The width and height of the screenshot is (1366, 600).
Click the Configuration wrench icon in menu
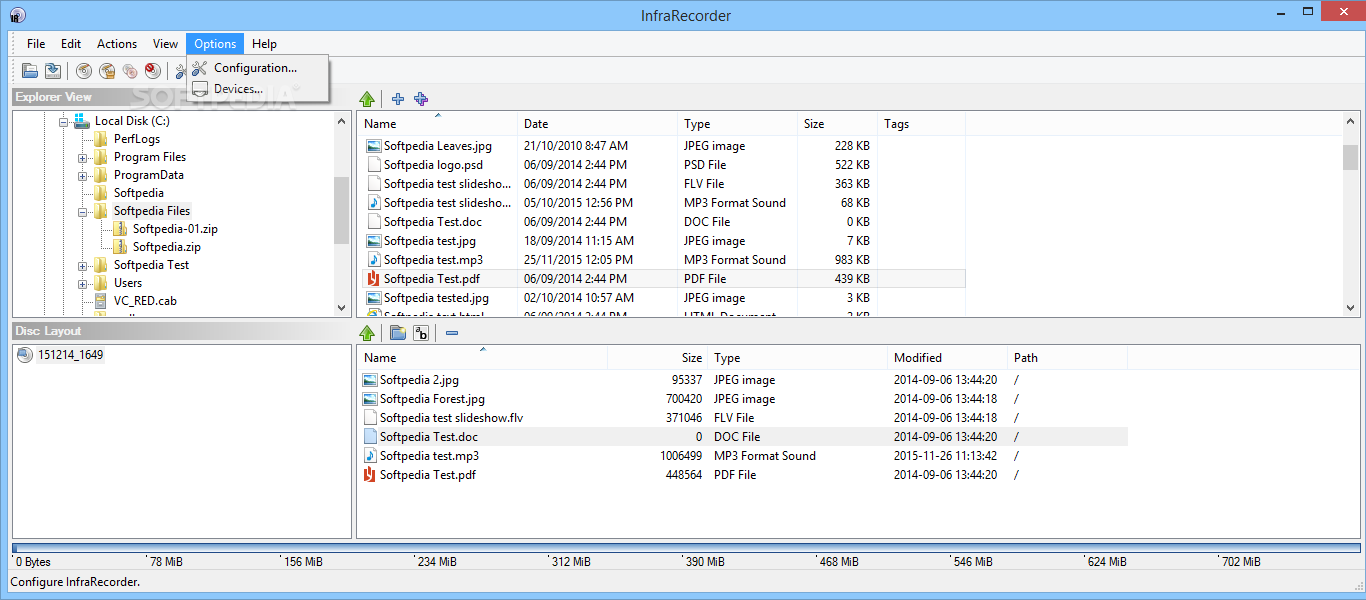click(199, 68)
